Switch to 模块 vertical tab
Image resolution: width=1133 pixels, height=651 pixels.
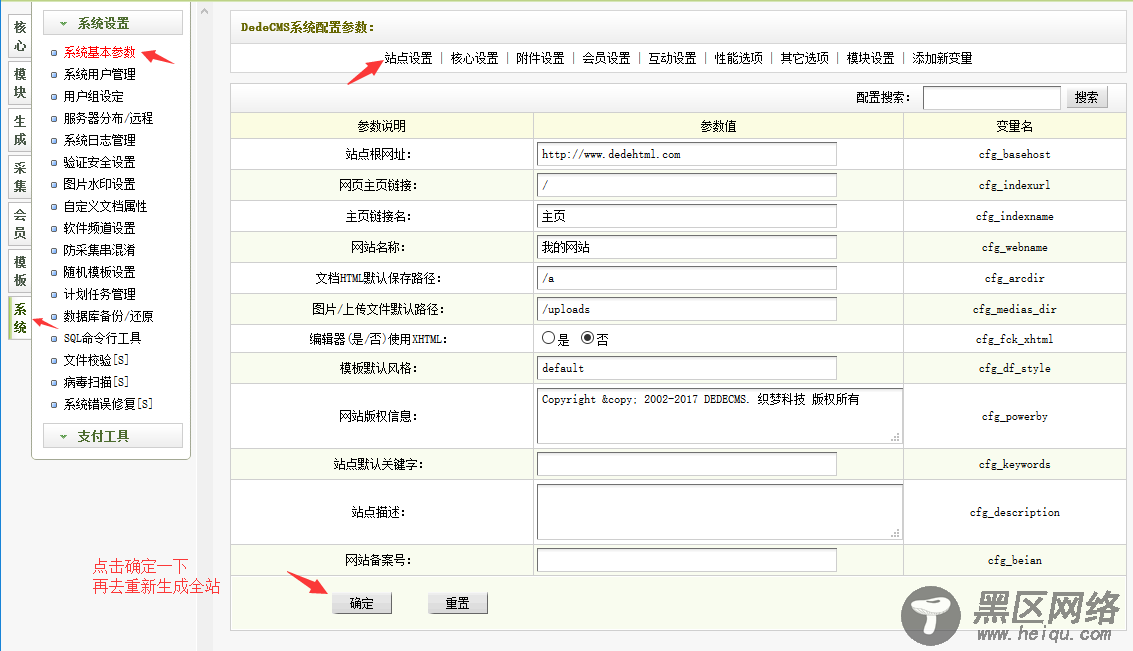(x=20, y=83)
